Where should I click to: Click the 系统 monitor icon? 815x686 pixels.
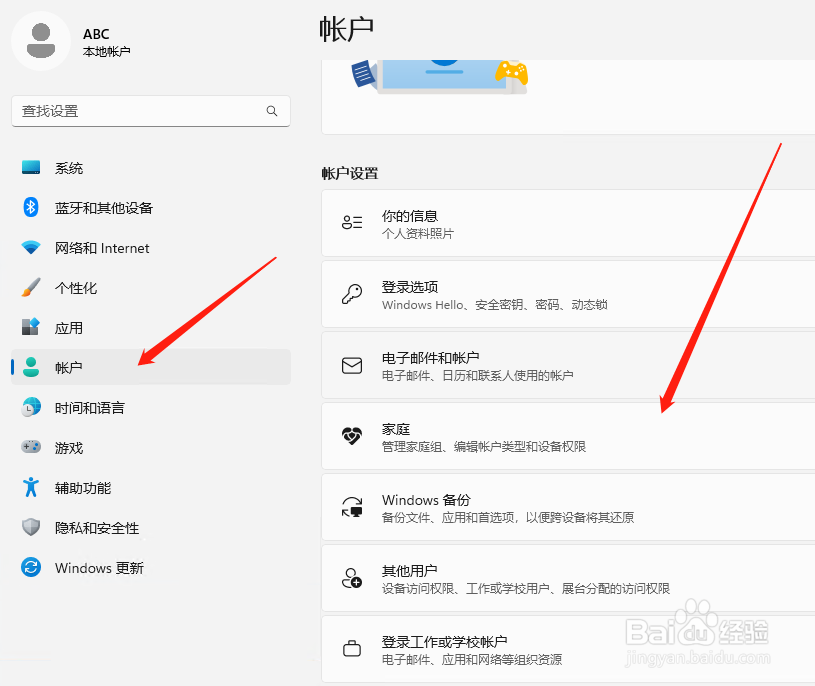[31, 167]
